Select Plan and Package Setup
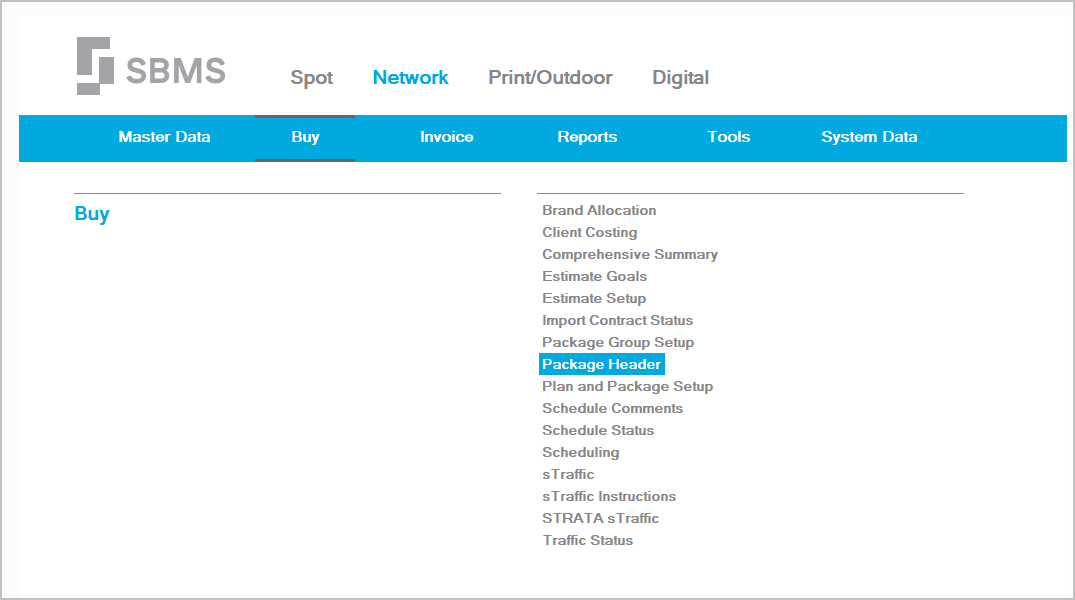The height and width of the screenshot is (600, 1075). pyautogui.click(x=628, y=386)
